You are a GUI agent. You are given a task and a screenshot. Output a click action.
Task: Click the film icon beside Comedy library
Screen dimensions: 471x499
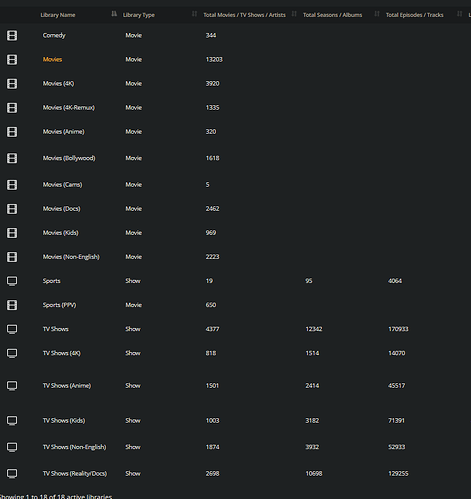pyautogui.click(x=12, y=35)
